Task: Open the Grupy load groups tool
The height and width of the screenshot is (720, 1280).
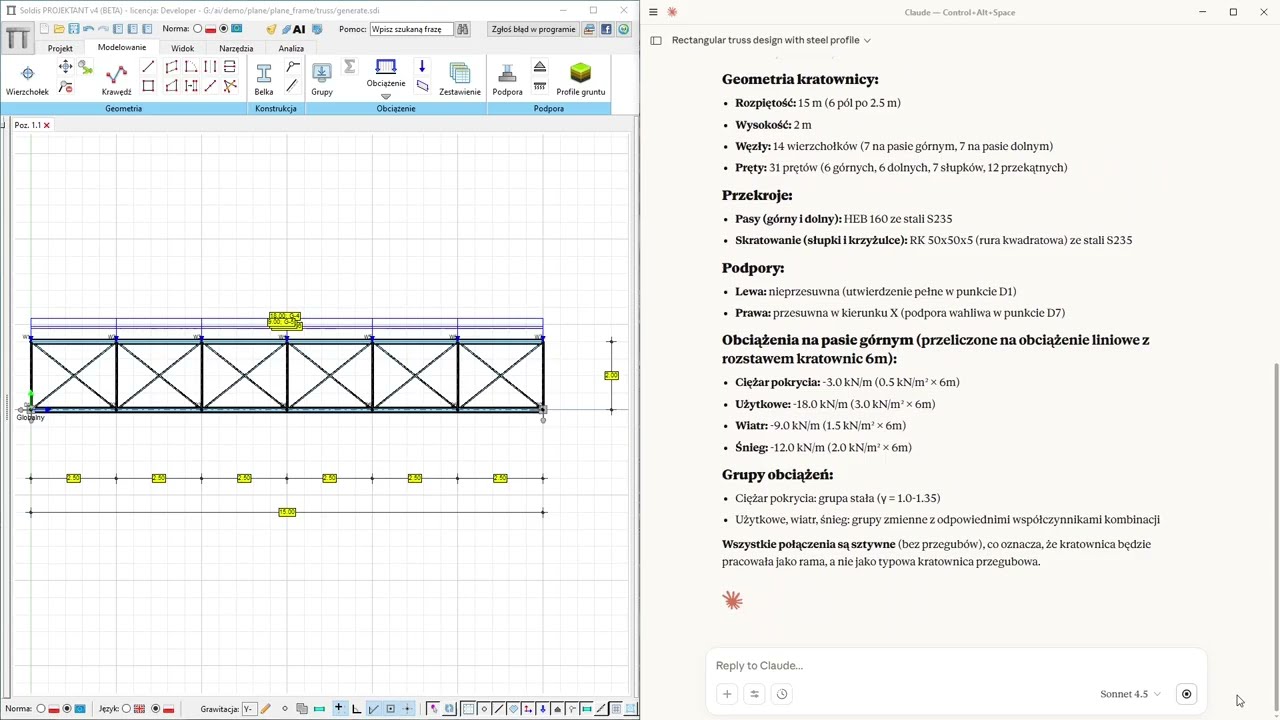Action: coord(321,79)
